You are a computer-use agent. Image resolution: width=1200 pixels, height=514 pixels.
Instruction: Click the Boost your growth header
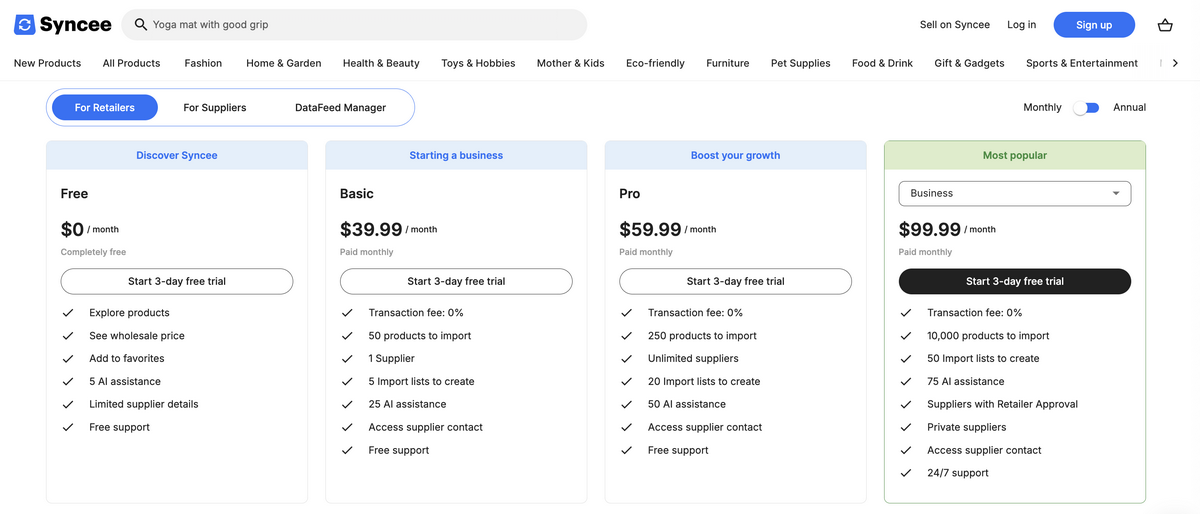click(x=735, y=155)
